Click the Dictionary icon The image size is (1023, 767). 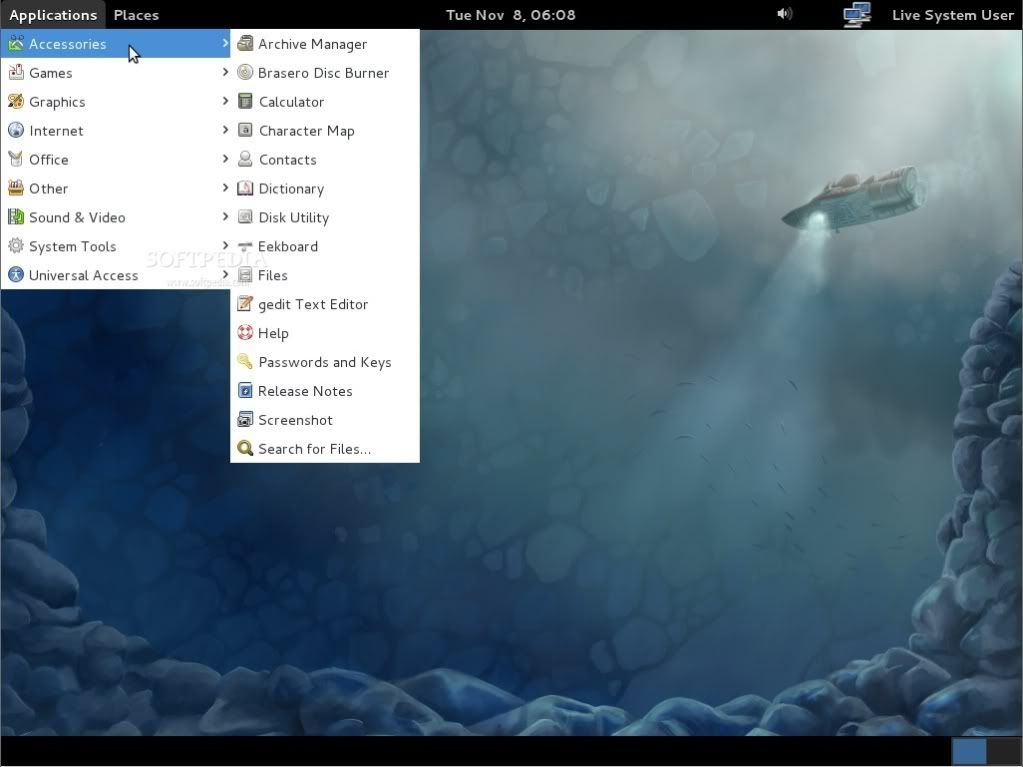pos(245,188)
